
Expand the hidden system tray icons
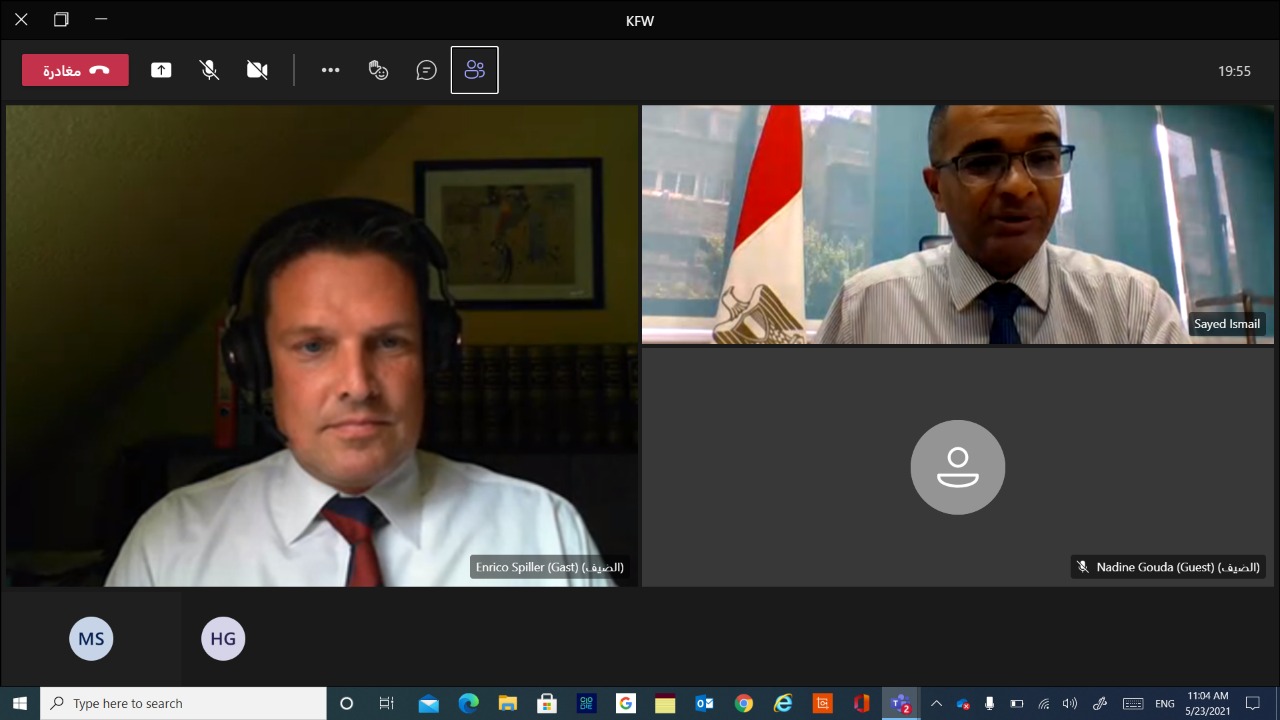[936, 704]
